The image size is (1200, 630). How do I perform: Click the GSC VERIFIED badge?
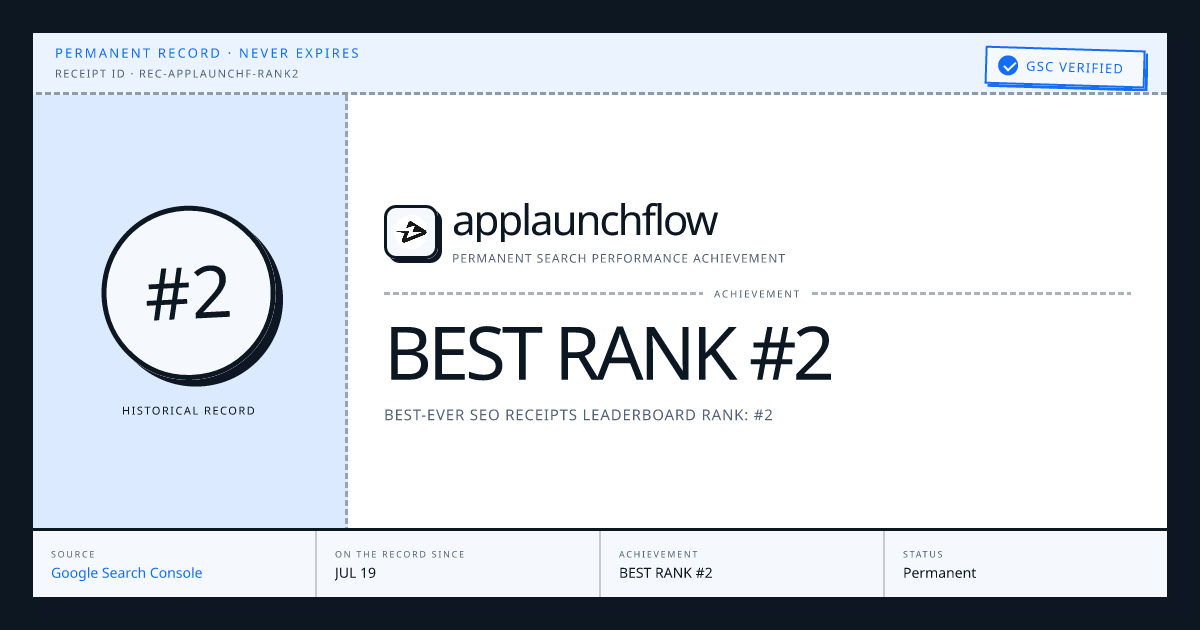click(1064, 68)
